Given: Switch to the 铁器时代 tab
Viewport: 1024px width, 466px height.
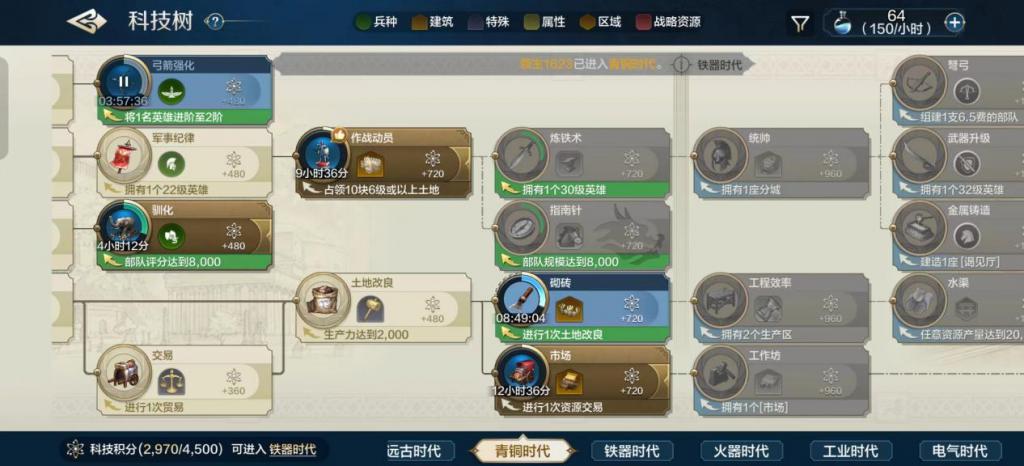Looking at the screenshot, I should tap(631, 450).
